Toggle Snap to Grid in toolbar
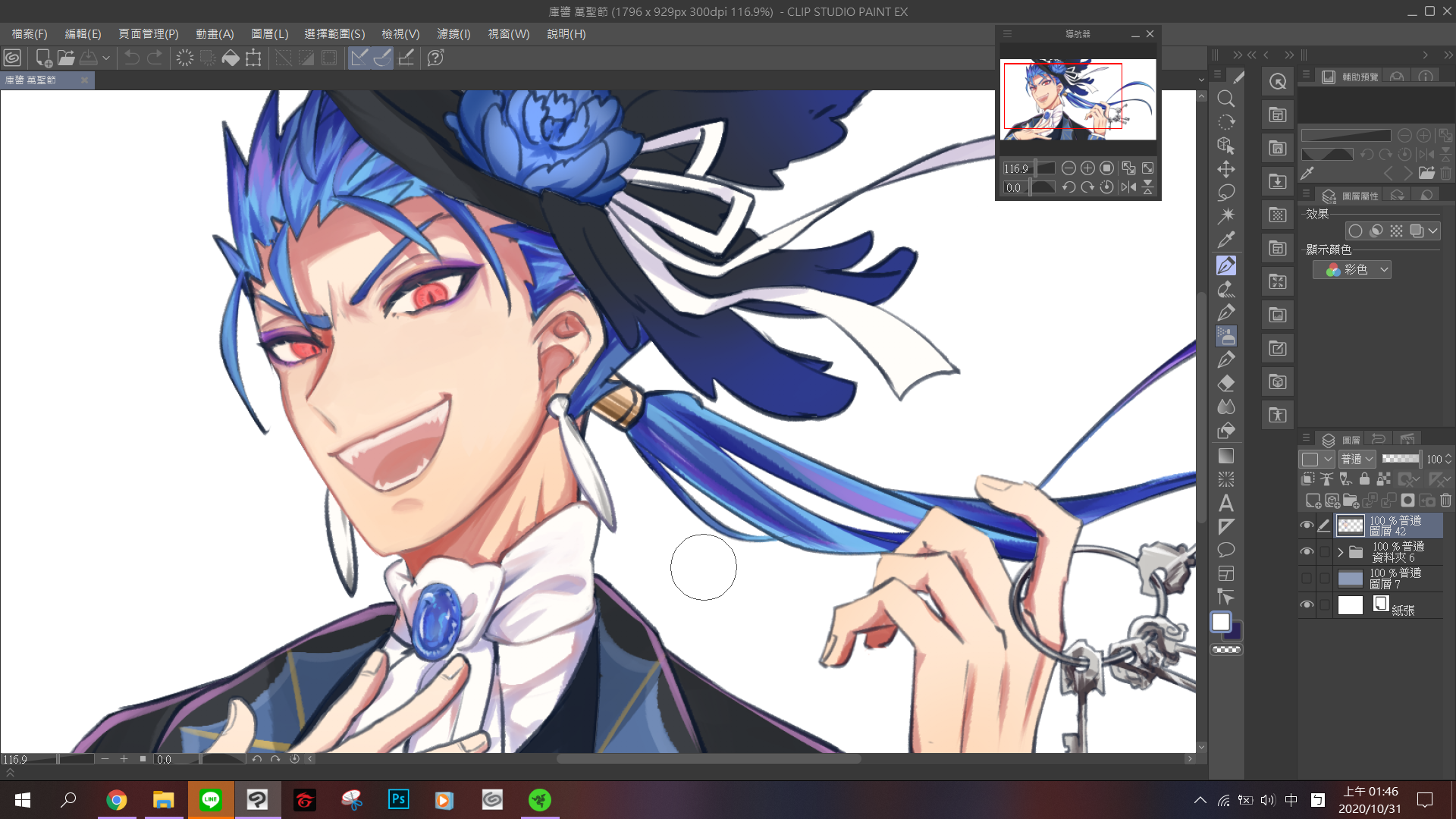 [406, 58]
